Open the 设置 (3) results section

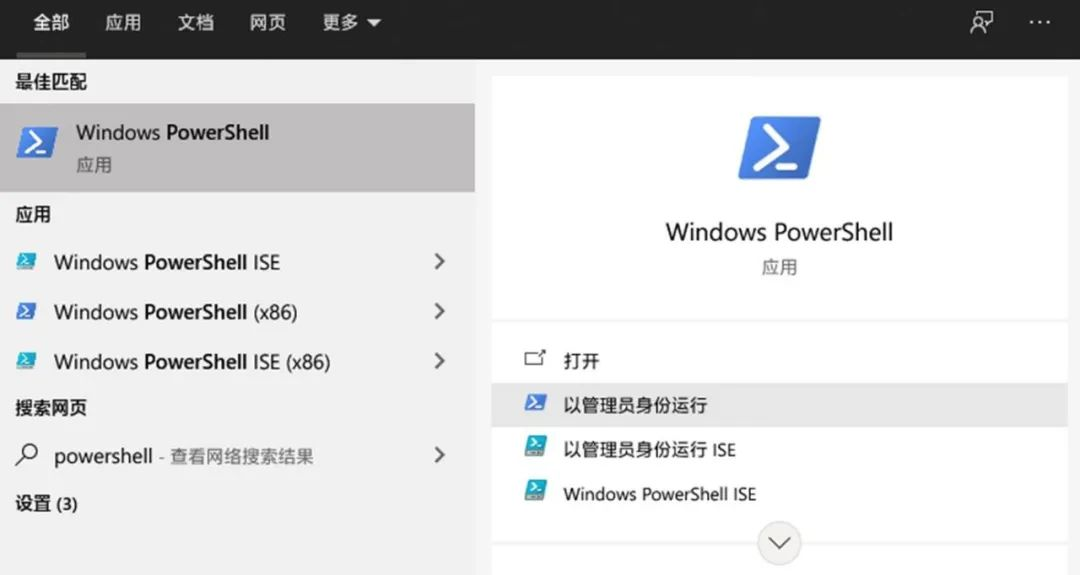(x=46, y=503)
